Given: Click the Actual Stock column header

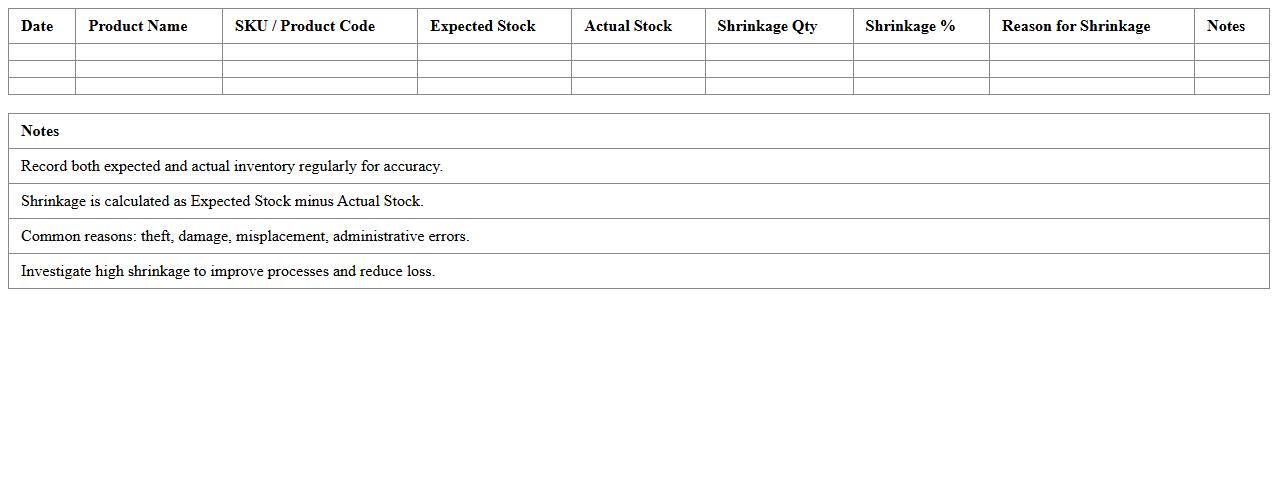Looking at the screenshot, I should (x=628, y=26).
